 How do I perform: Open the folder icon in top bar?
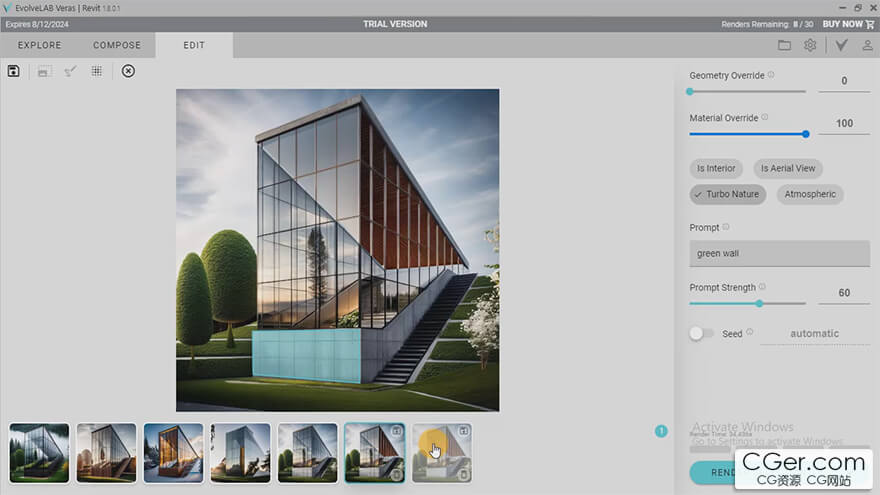pos(784,45)
